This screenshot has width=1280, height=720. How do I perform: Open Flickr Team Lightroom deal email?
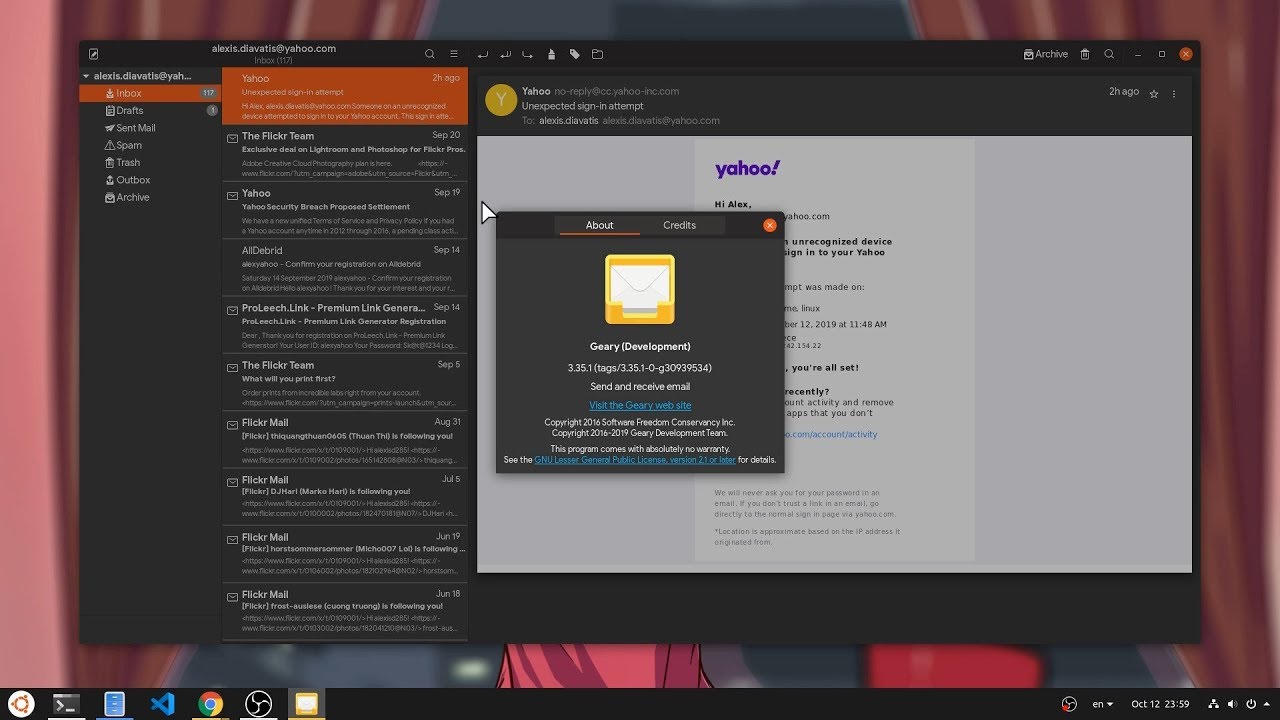coord(344,154)
